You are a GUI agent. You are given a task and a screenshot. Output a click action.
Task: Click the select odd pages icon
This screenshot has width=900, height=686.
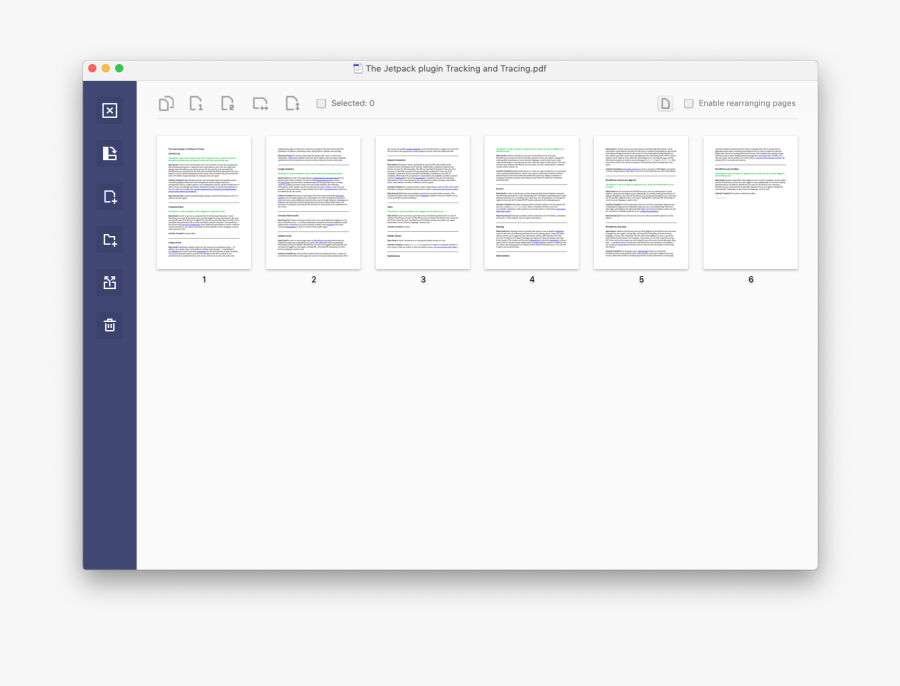pos(197,103)
